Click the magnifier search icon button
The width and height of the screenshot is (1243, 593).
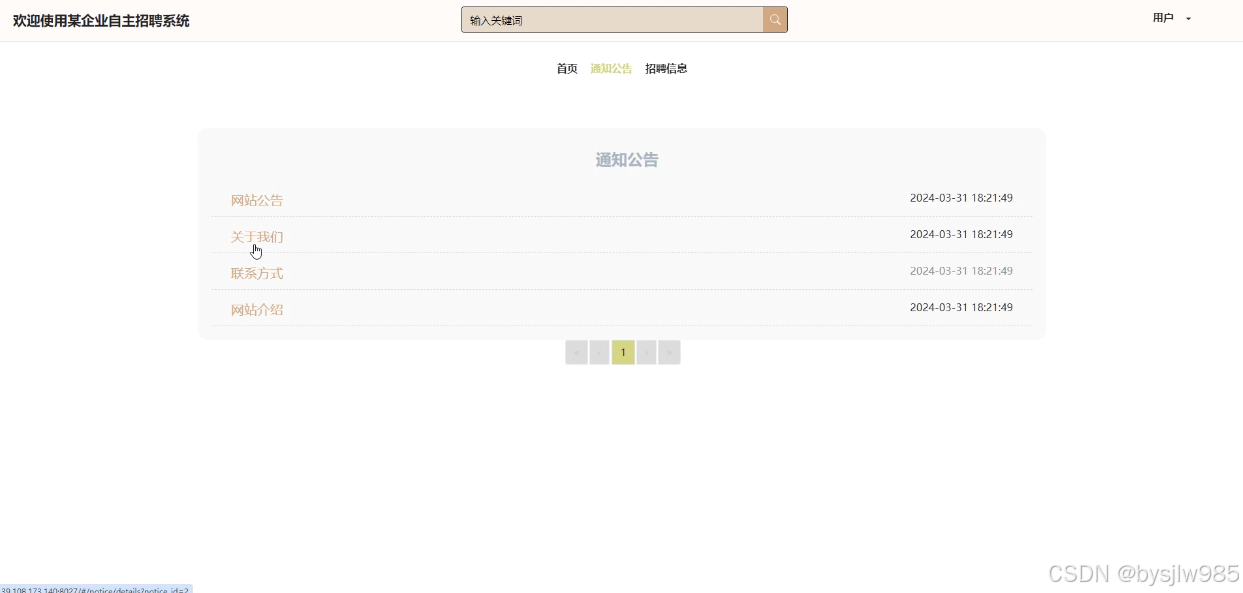[775, 20]
